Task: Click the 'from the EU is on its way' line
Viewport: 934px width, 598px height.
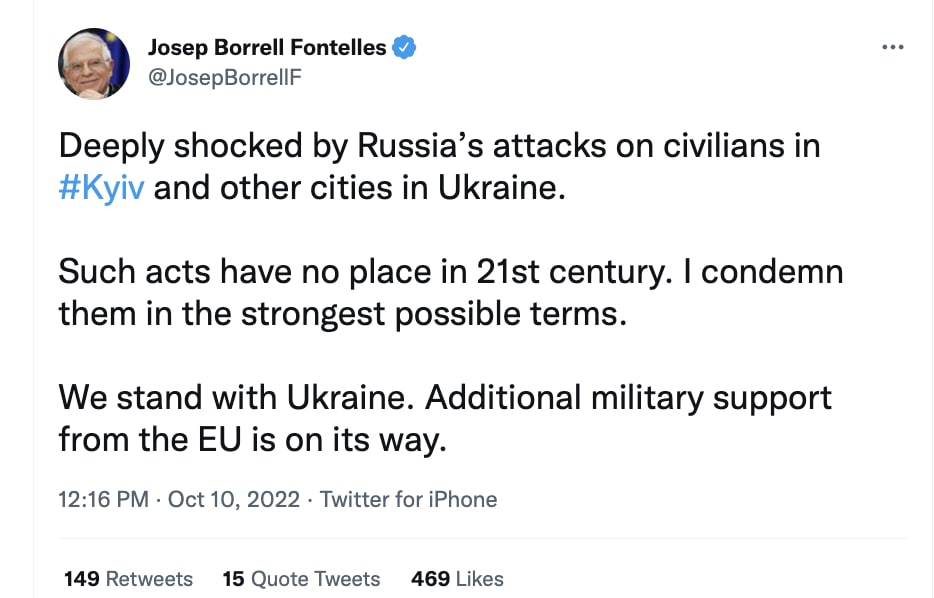Action: (x=251, y=439)
